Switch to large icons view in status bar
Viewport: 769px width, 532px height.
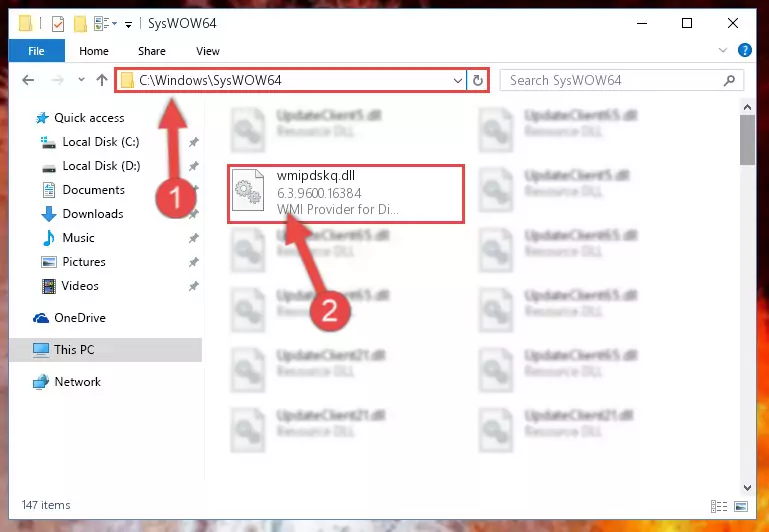point(741,507)
